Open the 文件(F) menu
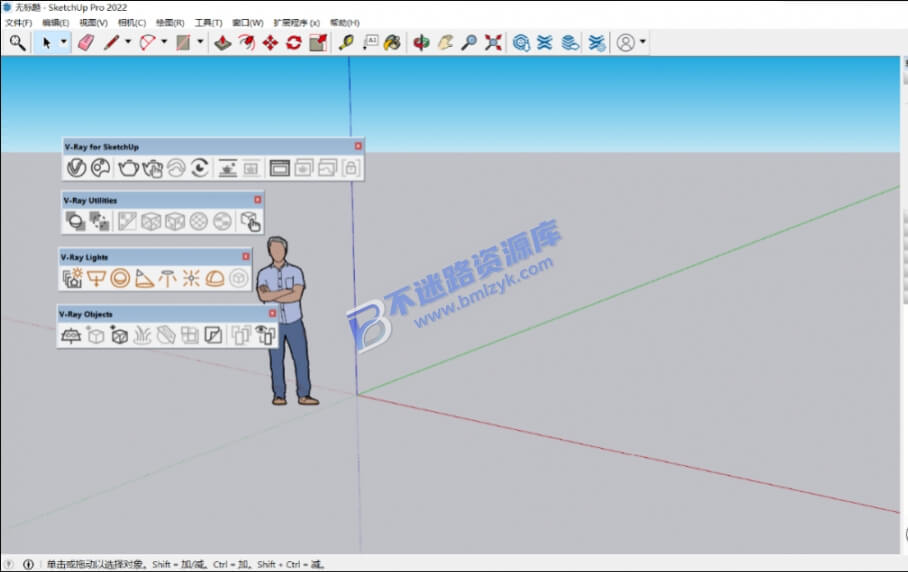908x572 pixels. click(x=19, y=23)
